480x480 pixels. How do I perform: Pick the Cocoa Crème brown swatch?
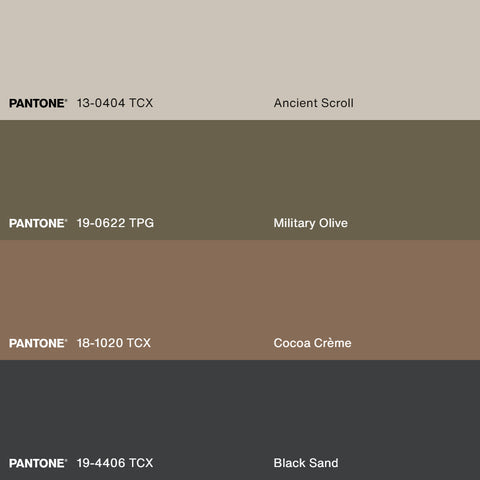pos(240,300)
